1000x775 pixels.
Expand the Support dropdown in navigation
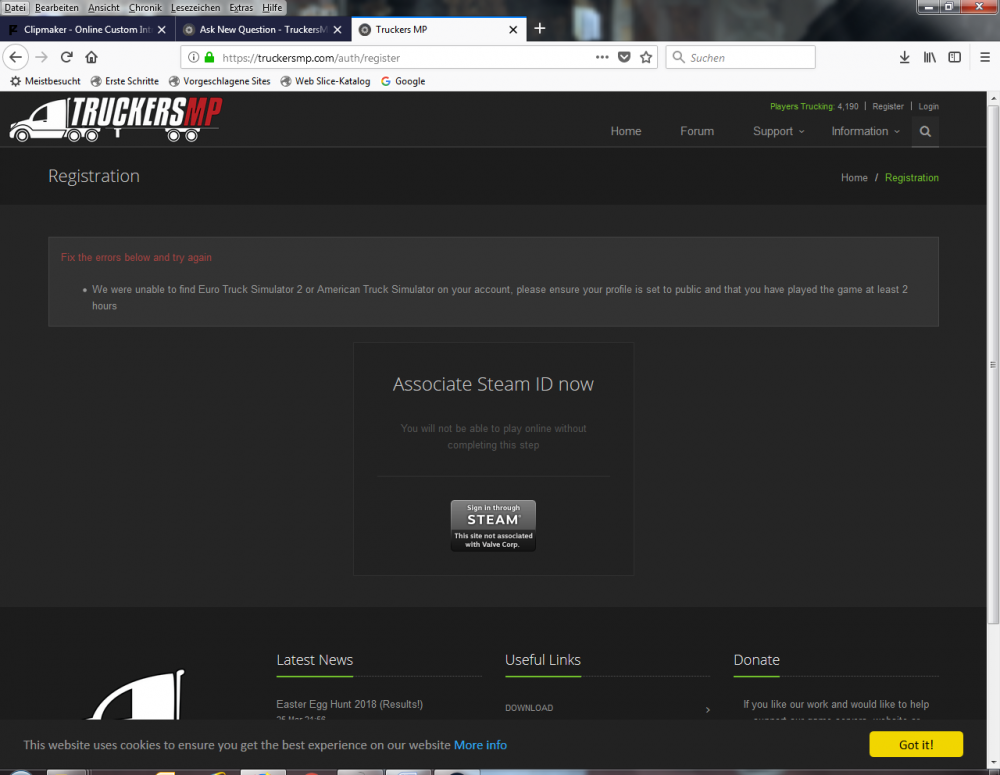click(x=778, y=132)
